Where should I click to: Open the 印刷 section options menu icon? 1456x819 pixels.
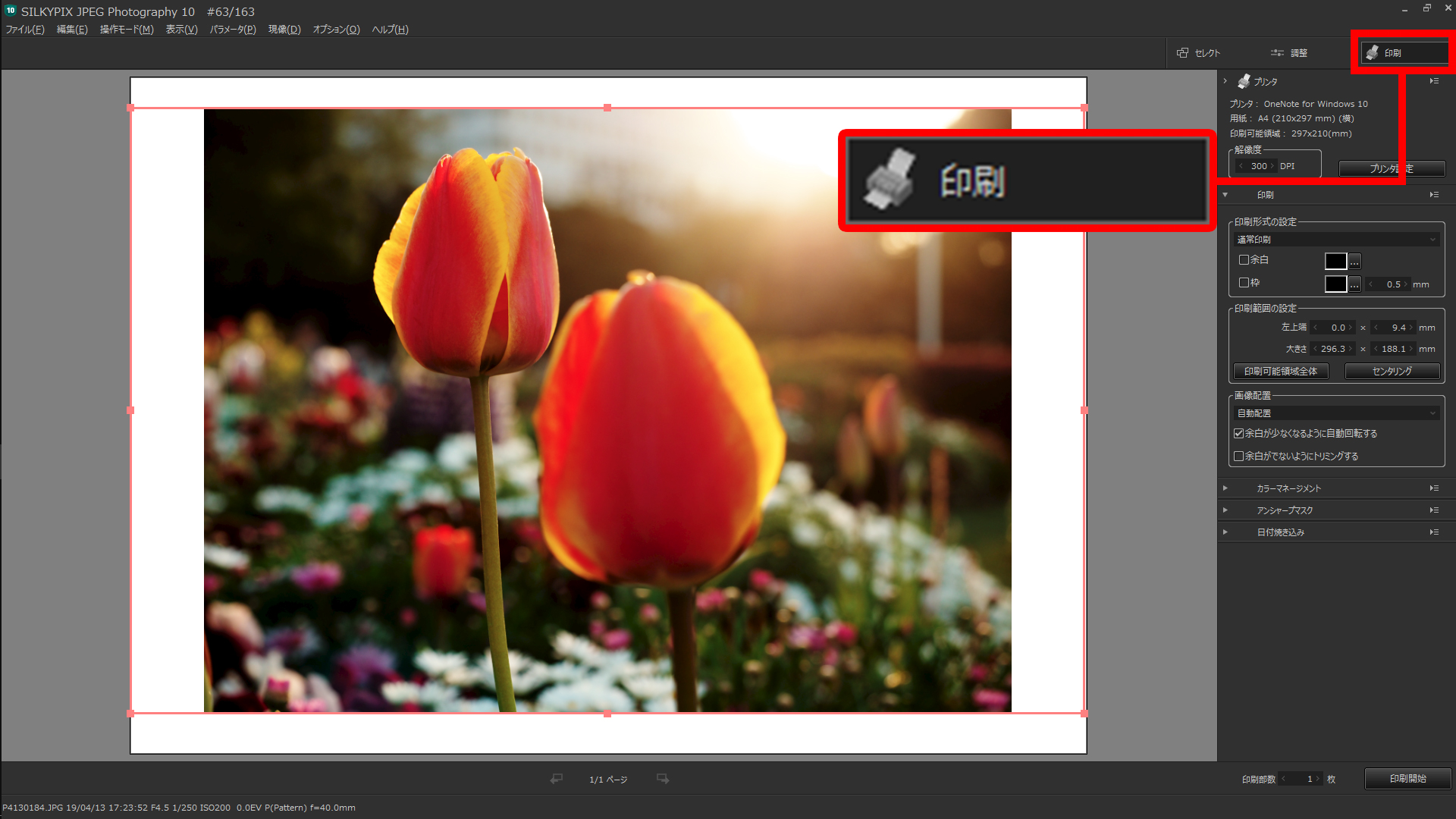[x=1434, y=195]
